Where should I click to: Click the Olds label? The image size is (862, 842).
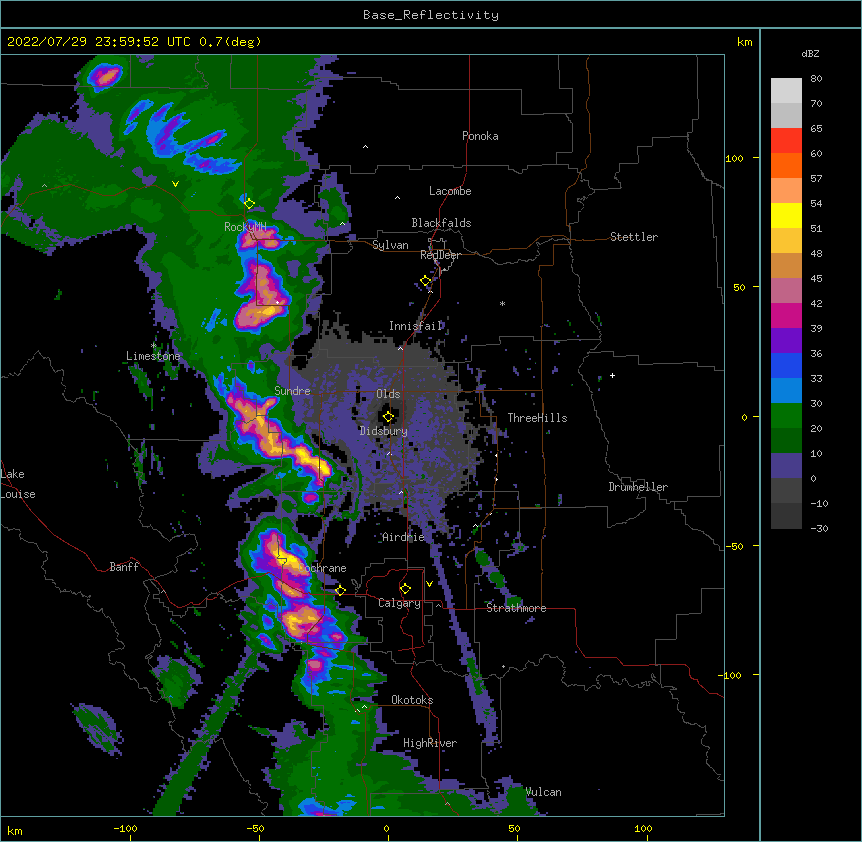pyautogui.click(x=388, y=394)
